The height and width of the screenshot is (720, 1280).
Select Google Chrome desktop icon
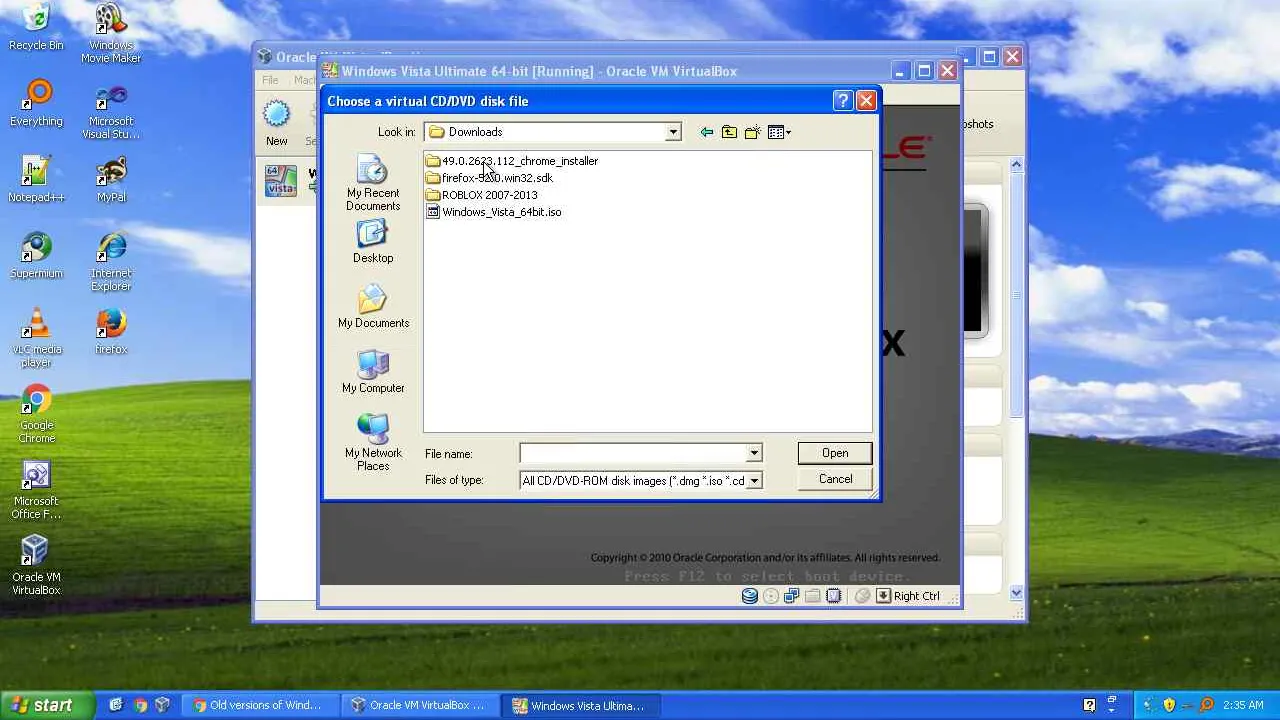click(x=36, y=415)
